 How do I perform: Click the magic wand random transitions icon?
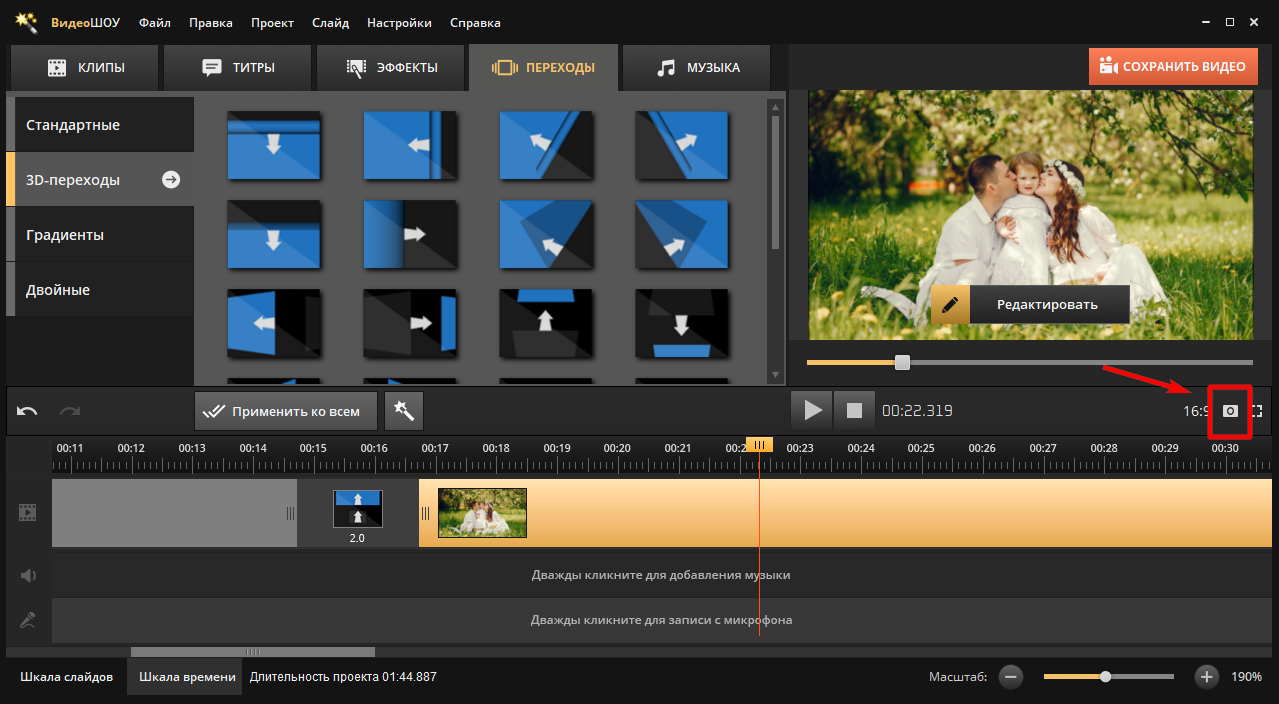click(404, 411)
